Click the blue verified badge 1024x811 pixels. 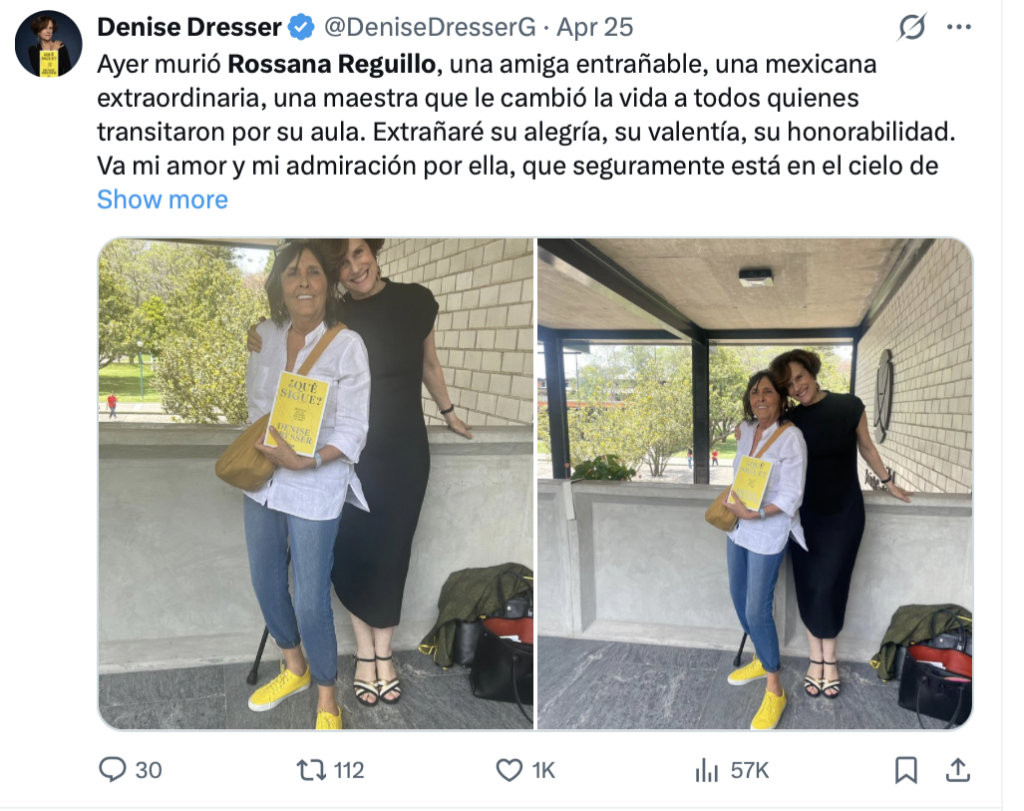[x=302, y=27]
